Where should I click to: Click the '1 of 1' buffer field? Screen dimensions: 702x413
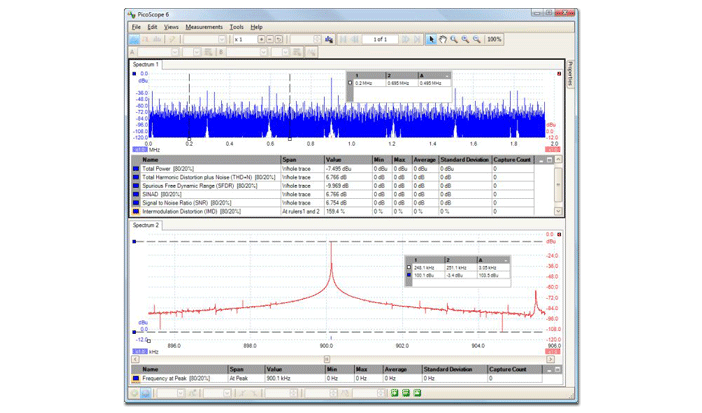point(380,39)
